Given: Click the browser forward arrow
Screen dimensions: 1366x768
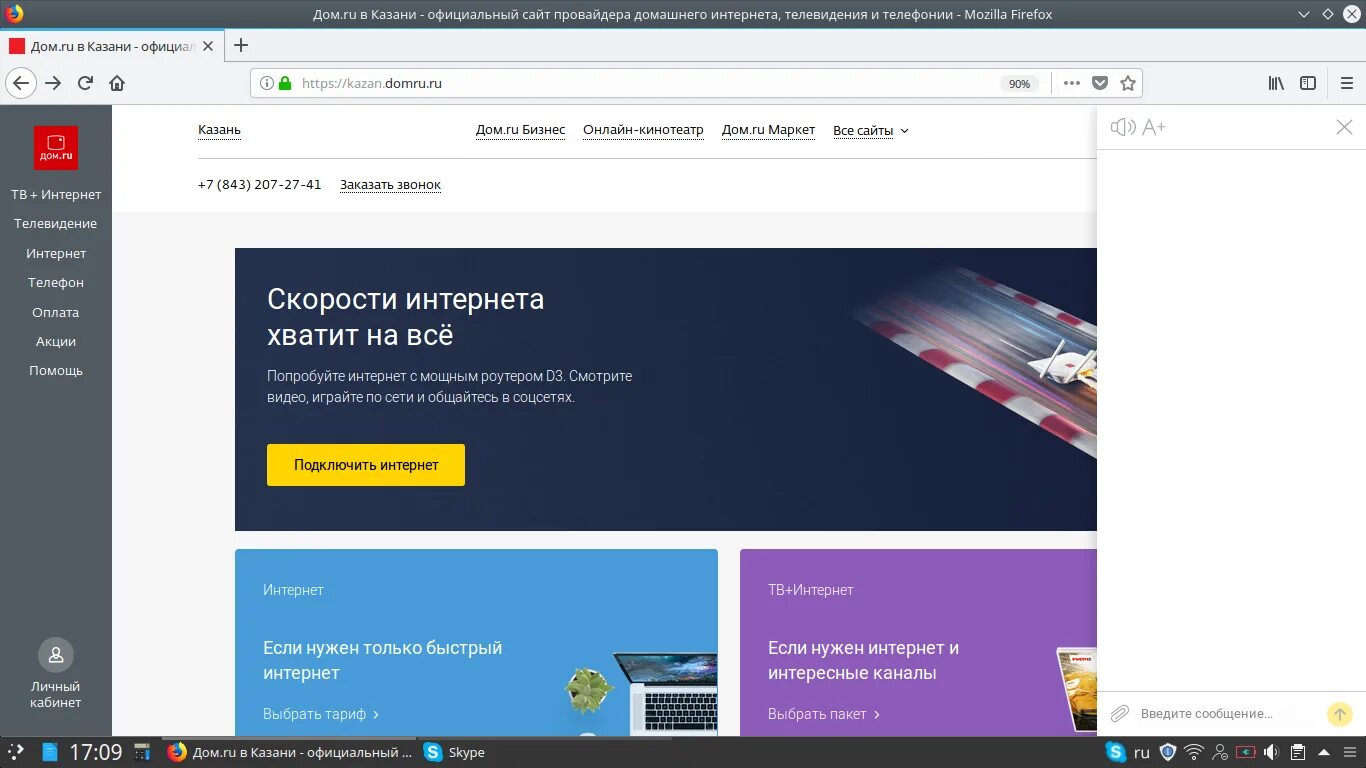Looking at the screenshot, I should (x=53, y=83).
